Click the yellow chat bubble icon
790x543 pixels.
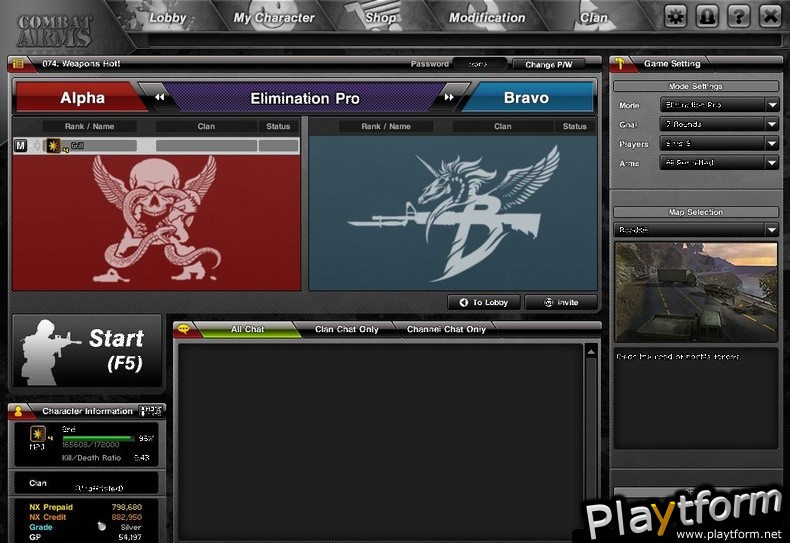coord(183,329)
